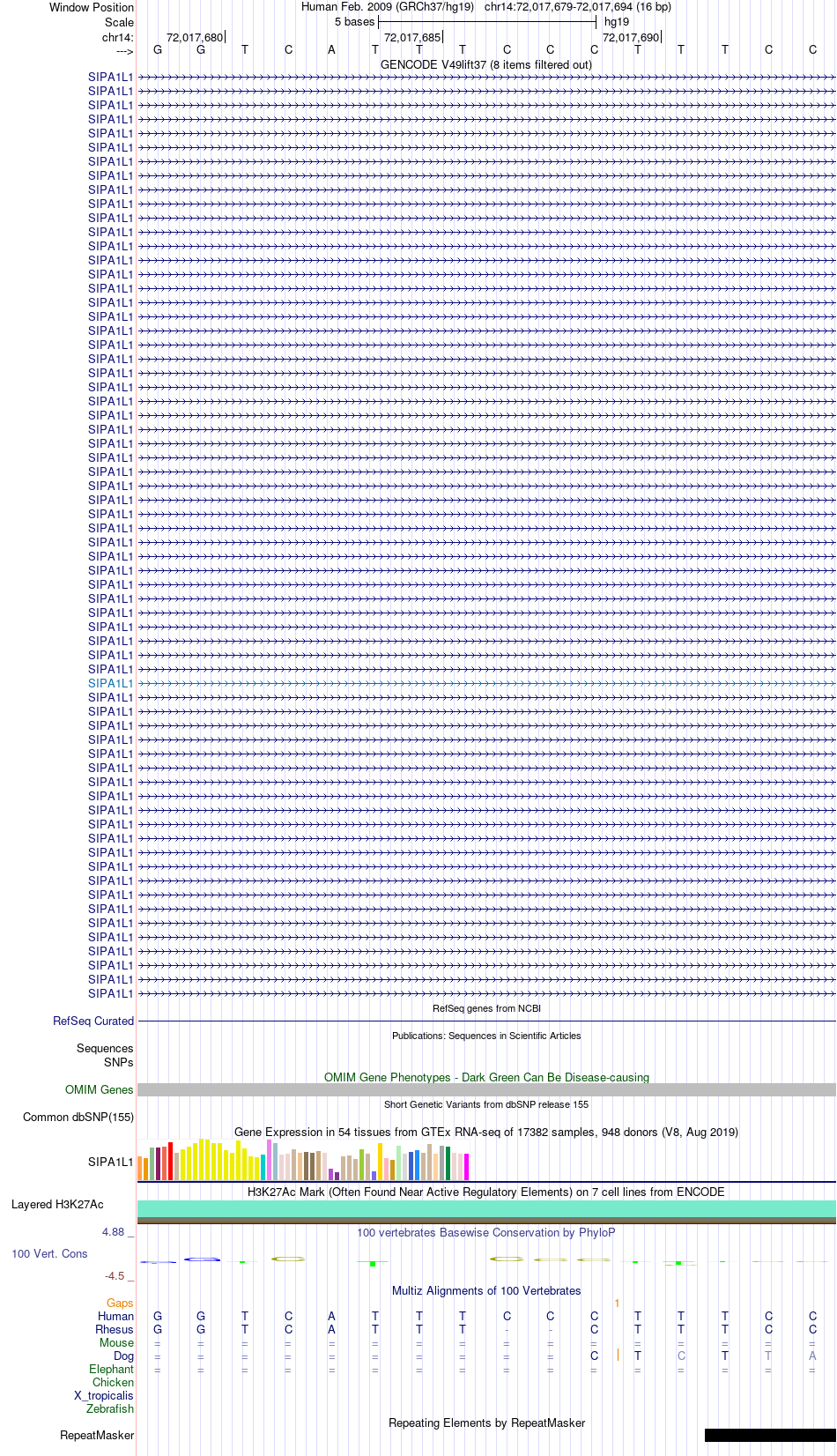Open Repeating Elements by RepeatMasker title
This screenshot has width=837, height=1456.
click(x=486, y=1423)
